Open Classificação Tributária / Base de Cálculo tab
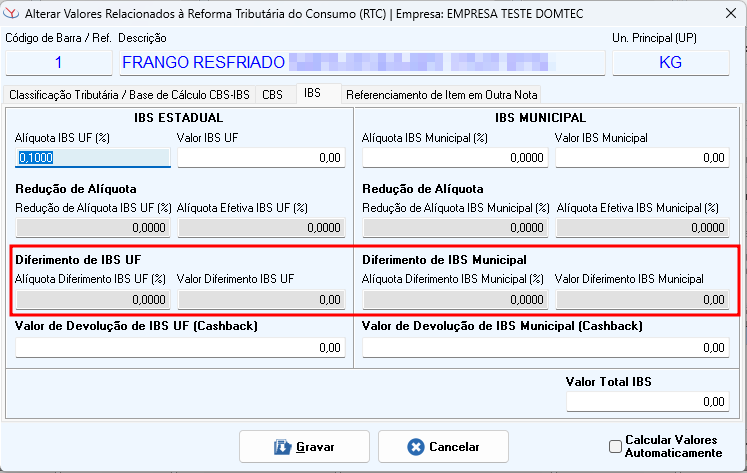Viewport: 747px width, 473px height. tap(128, 95)
